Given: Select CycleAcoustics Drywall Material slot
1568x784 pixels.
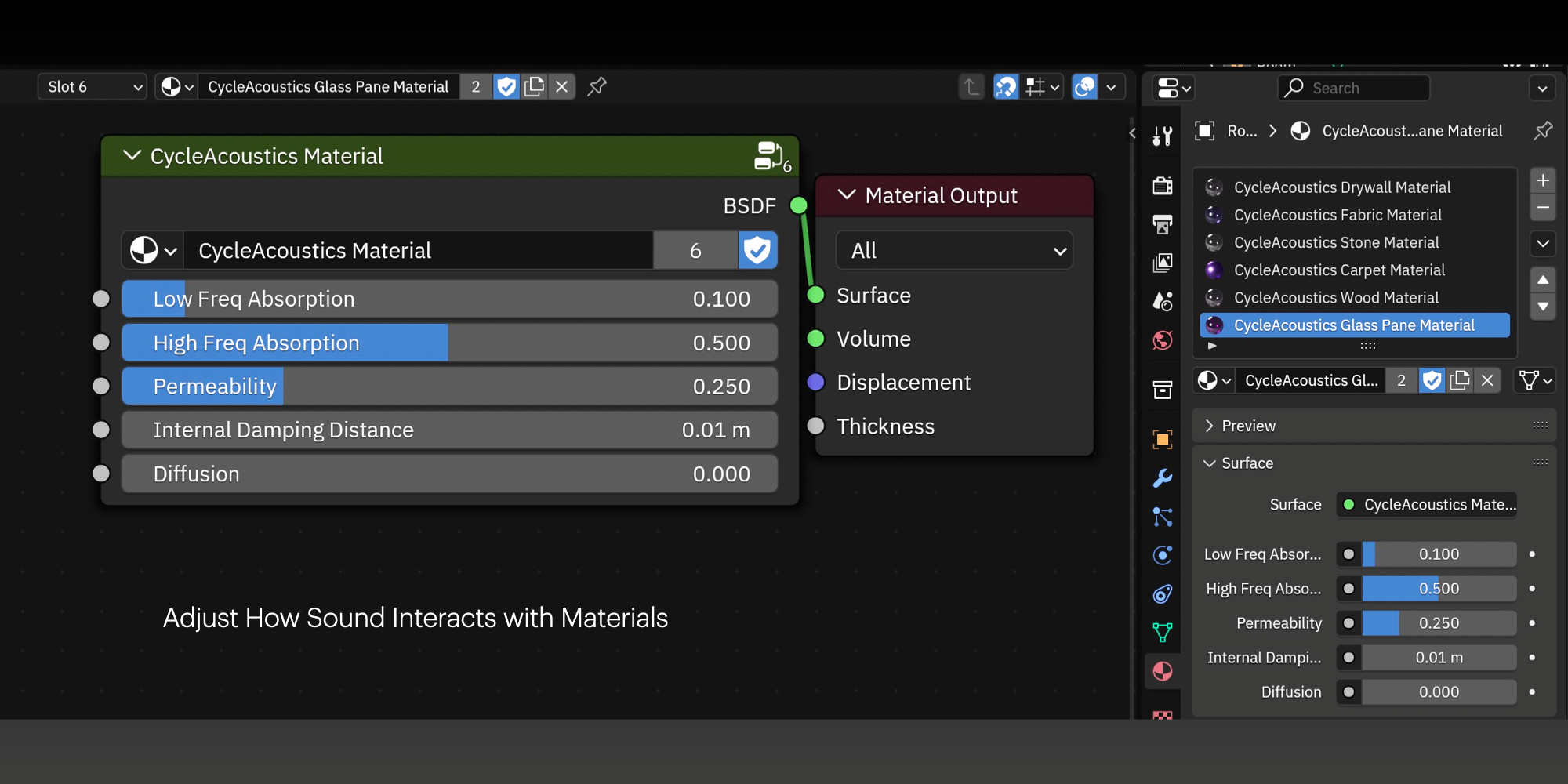Looking at the screenshot, I should [x=1355, y=187].
